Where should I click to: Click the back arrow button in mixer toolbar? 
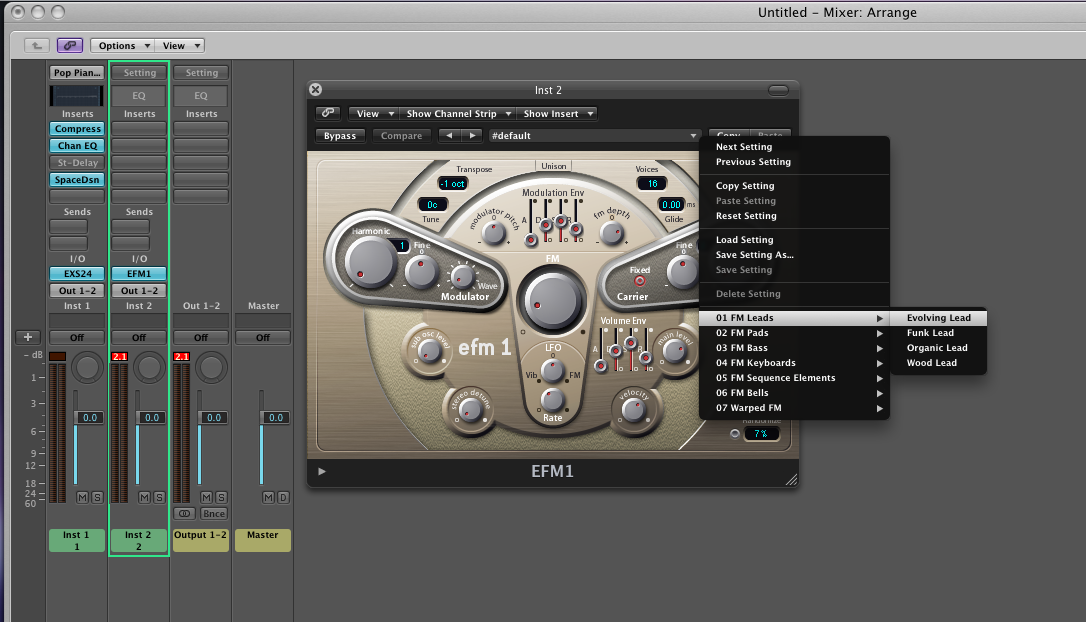point(37,46)
